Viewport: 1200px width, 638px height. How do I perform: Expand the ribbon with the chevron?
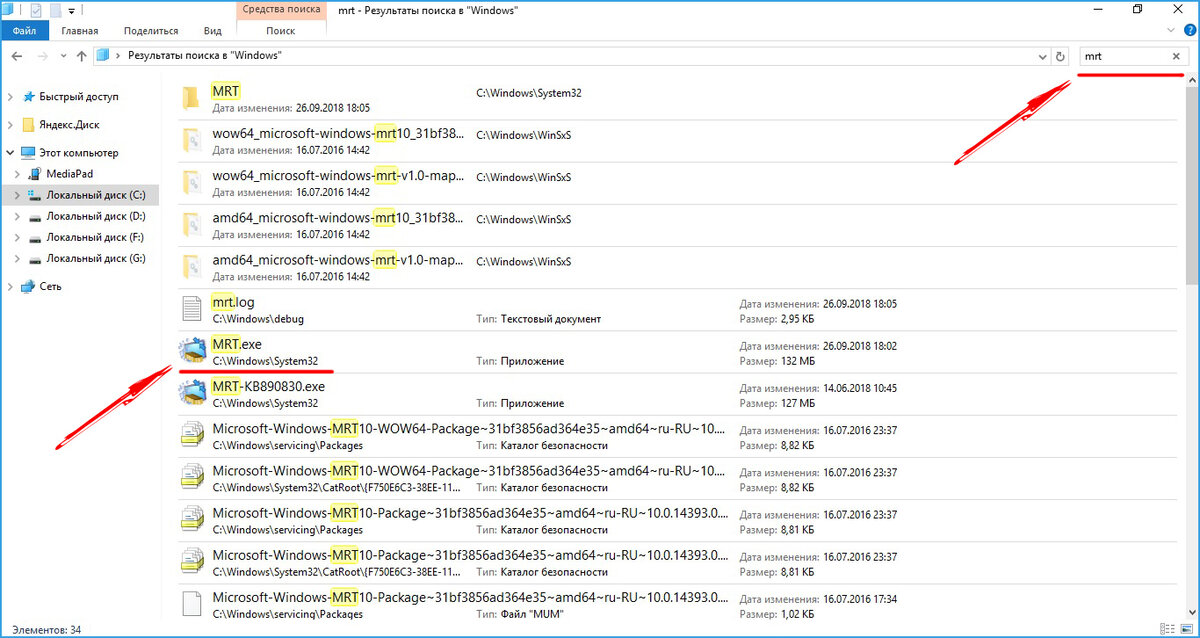(x=1169, y=31)
